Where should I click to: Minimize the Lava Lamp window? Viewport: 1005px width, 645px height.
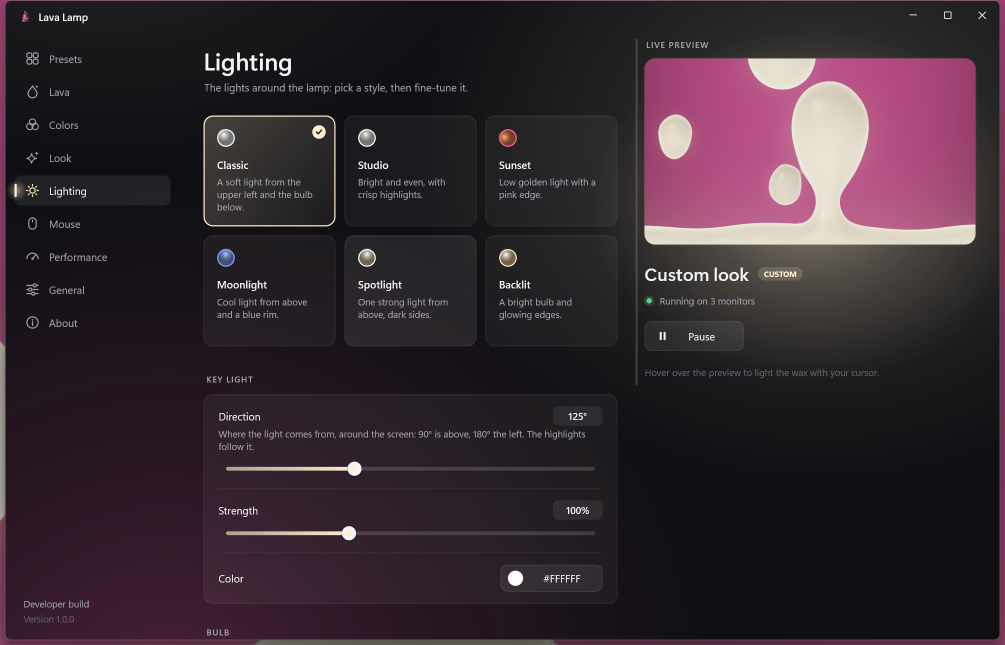[913, 15]
